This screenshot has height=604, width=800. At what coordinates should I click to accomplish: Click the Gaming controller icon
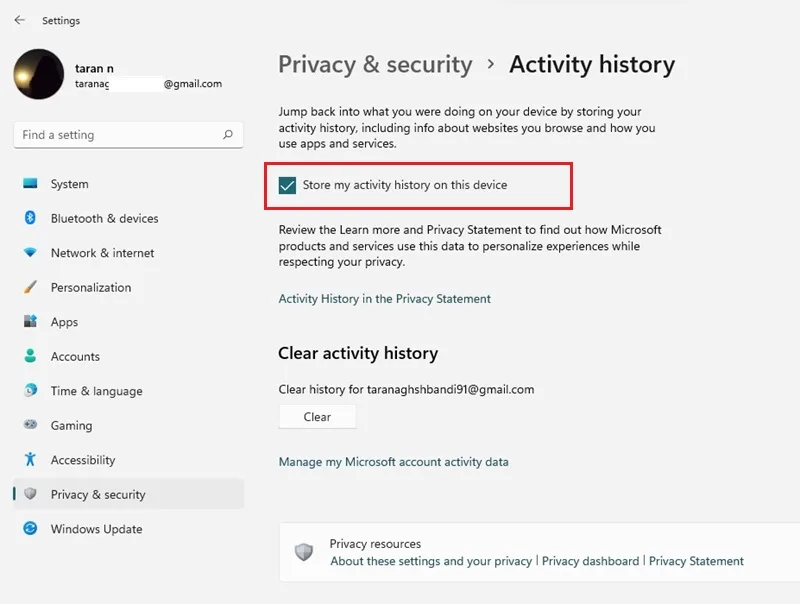30,424
